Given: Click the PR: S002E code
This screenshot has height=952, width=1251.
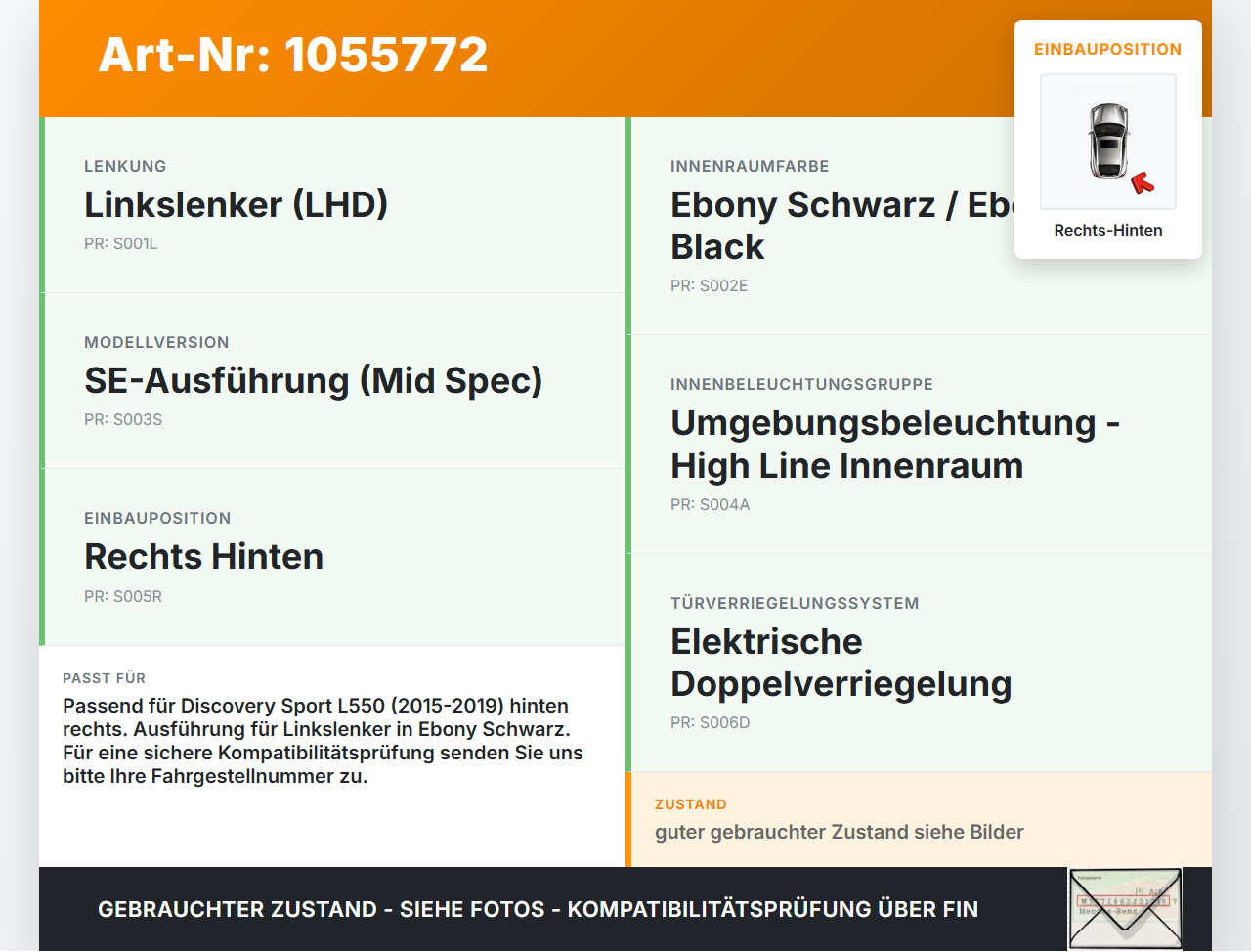Looking at the screenshot, I should tap(710, 286).
